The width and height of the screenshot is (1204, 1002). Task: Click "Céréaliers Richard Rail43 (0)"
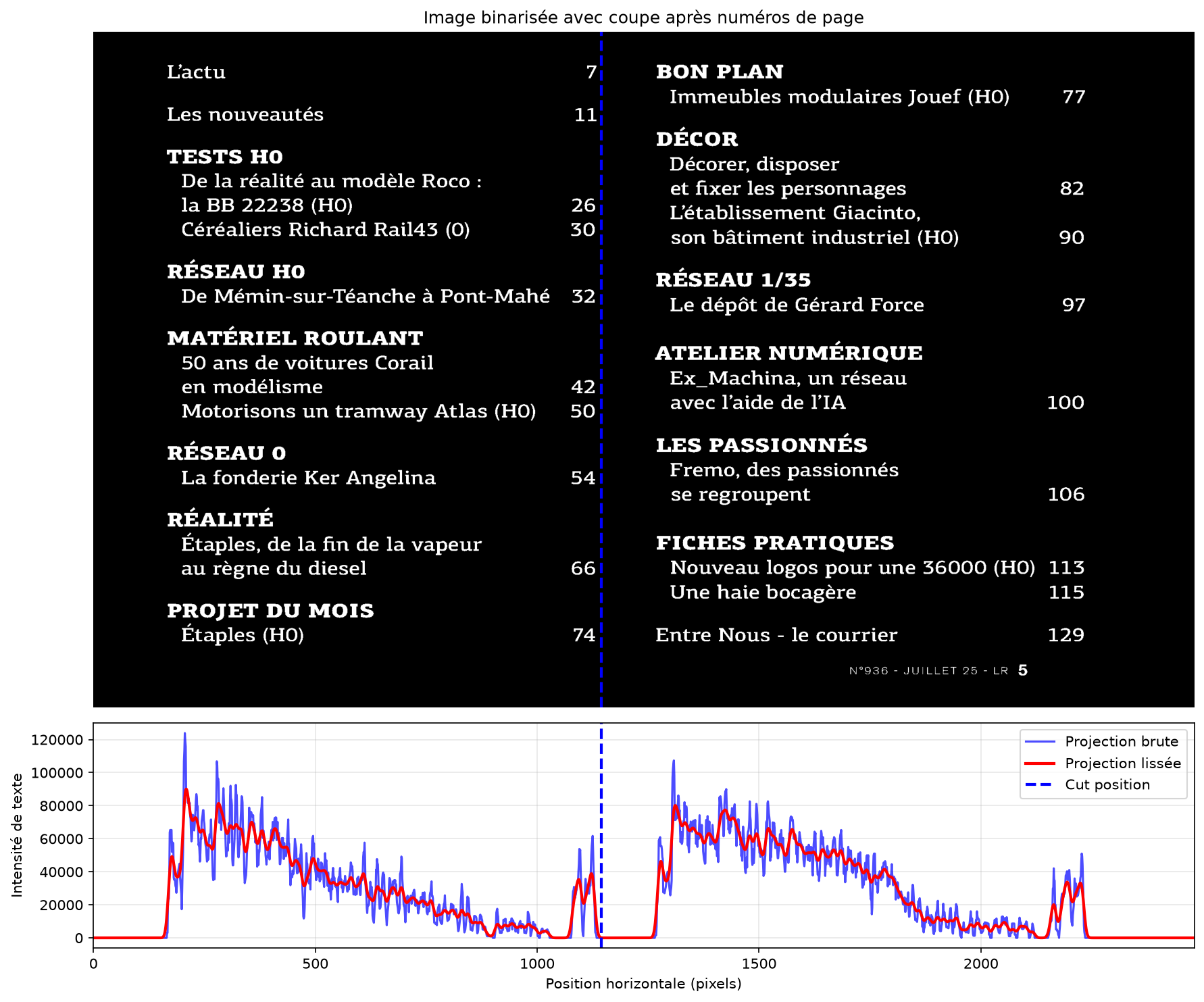tap(326, 230)
